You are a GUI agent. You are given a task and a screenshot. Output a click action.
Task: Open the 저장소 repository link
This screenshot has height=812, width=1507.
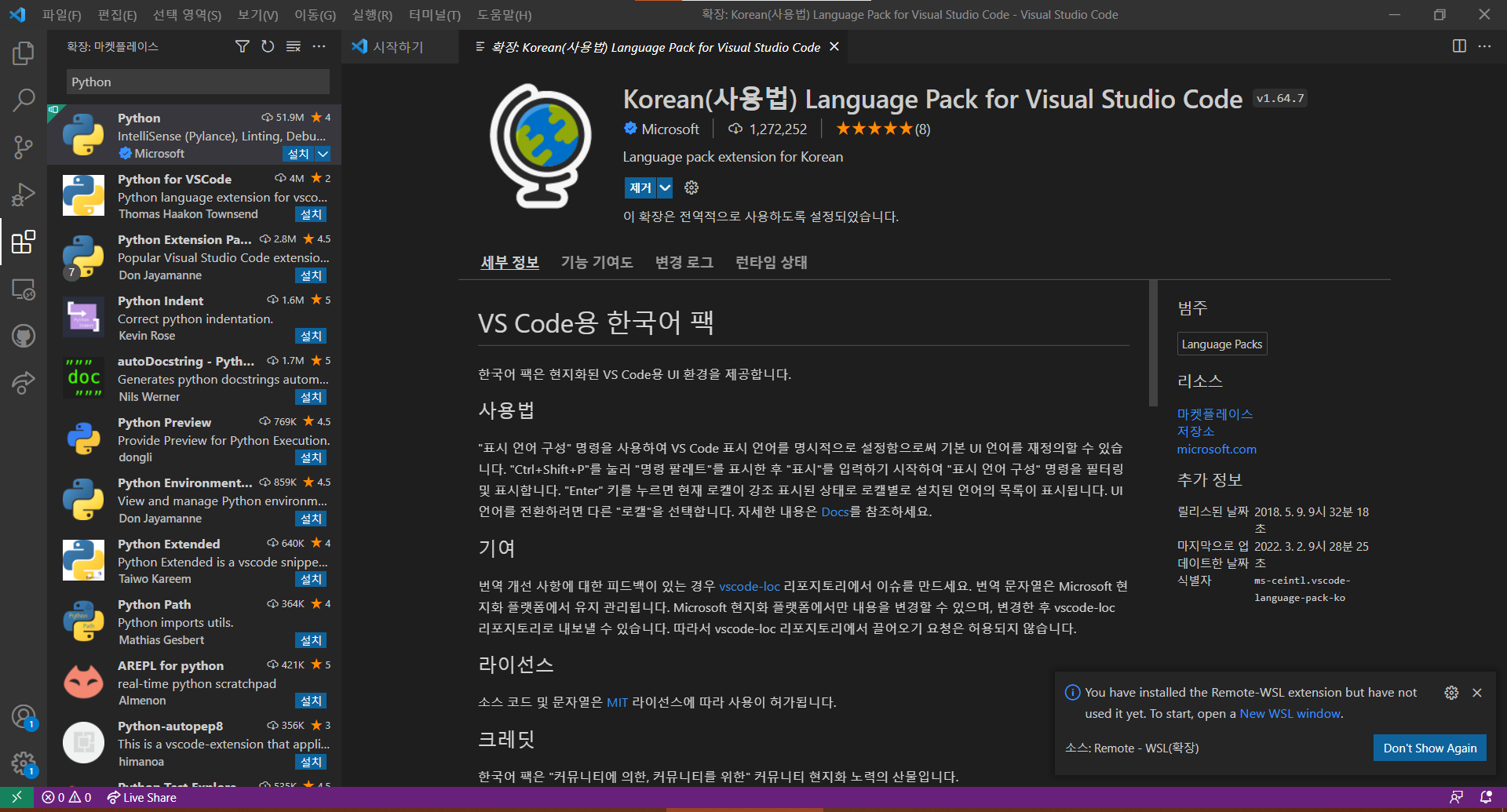tap(1195, 431)
